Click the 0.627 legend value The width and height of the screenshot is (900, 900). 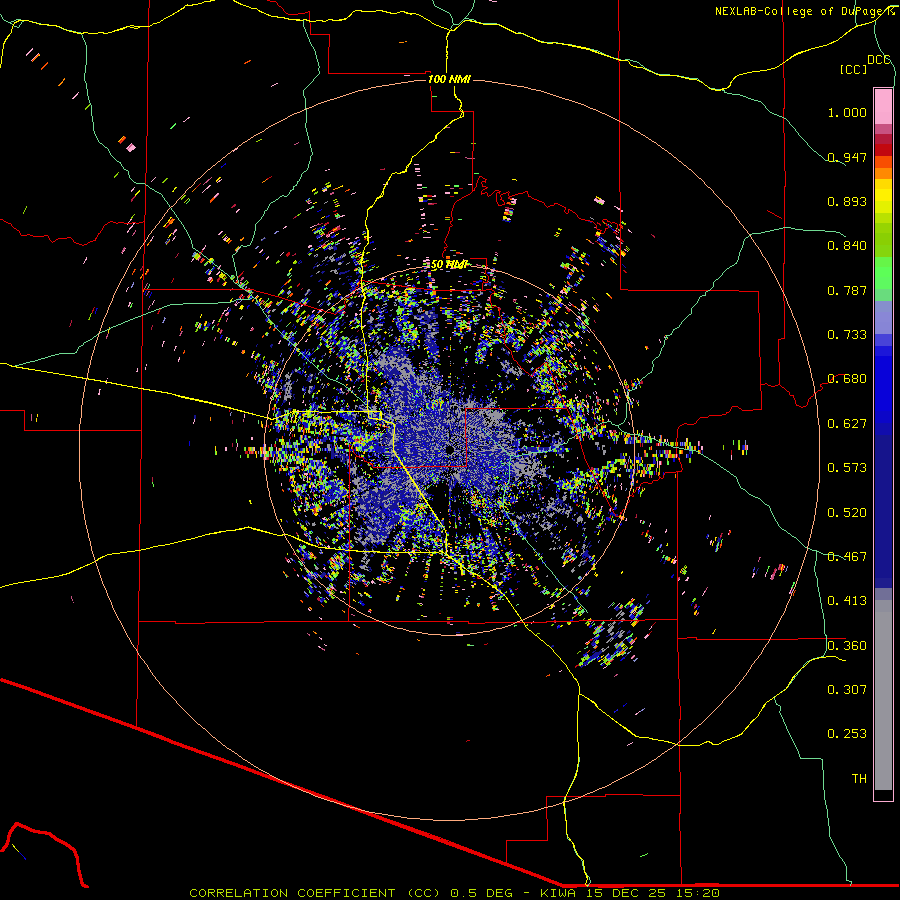[847, 424]
